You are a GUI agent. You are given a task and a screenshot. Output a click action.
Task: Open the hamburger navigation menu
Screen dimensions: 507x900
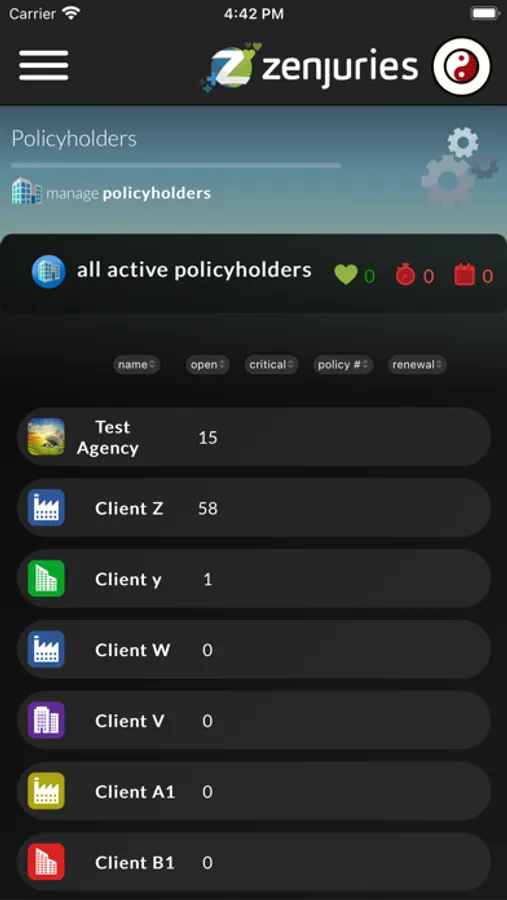coord(44,65)
